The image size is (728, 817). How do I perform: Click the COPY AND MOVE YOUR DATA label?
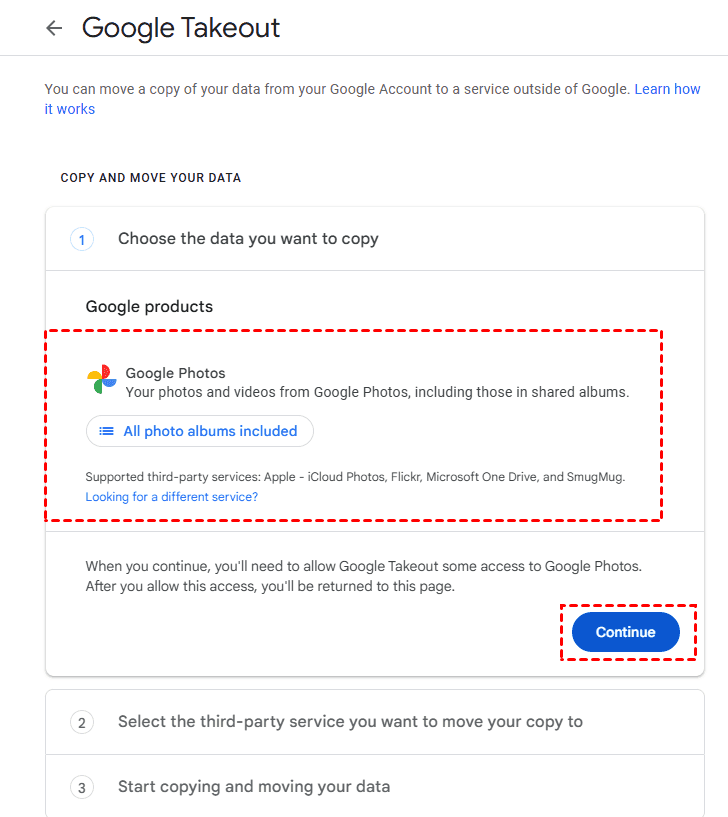coord(151,178)
